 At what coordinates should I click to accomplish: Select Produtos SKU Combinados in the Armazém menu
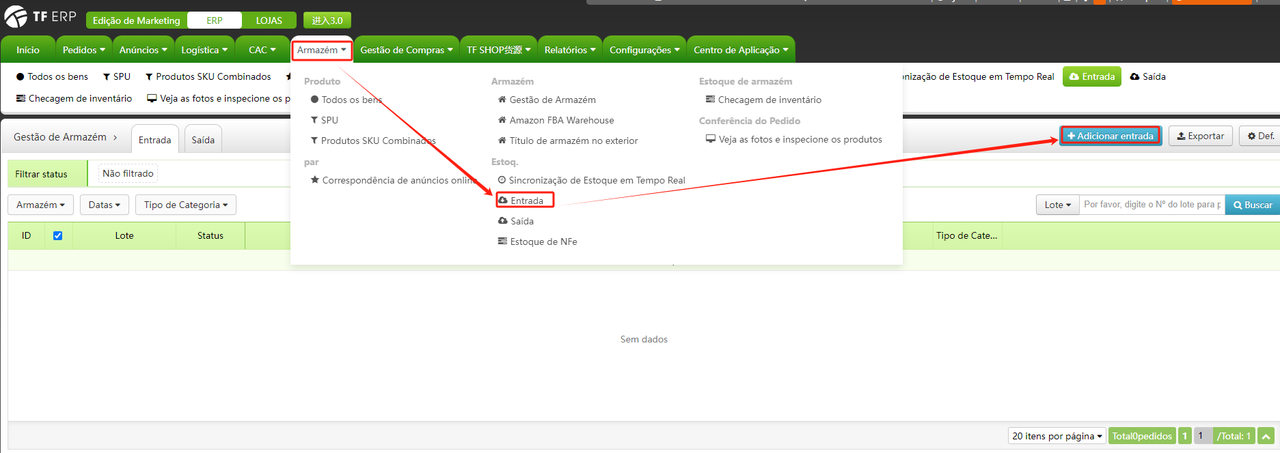[373, 140]
